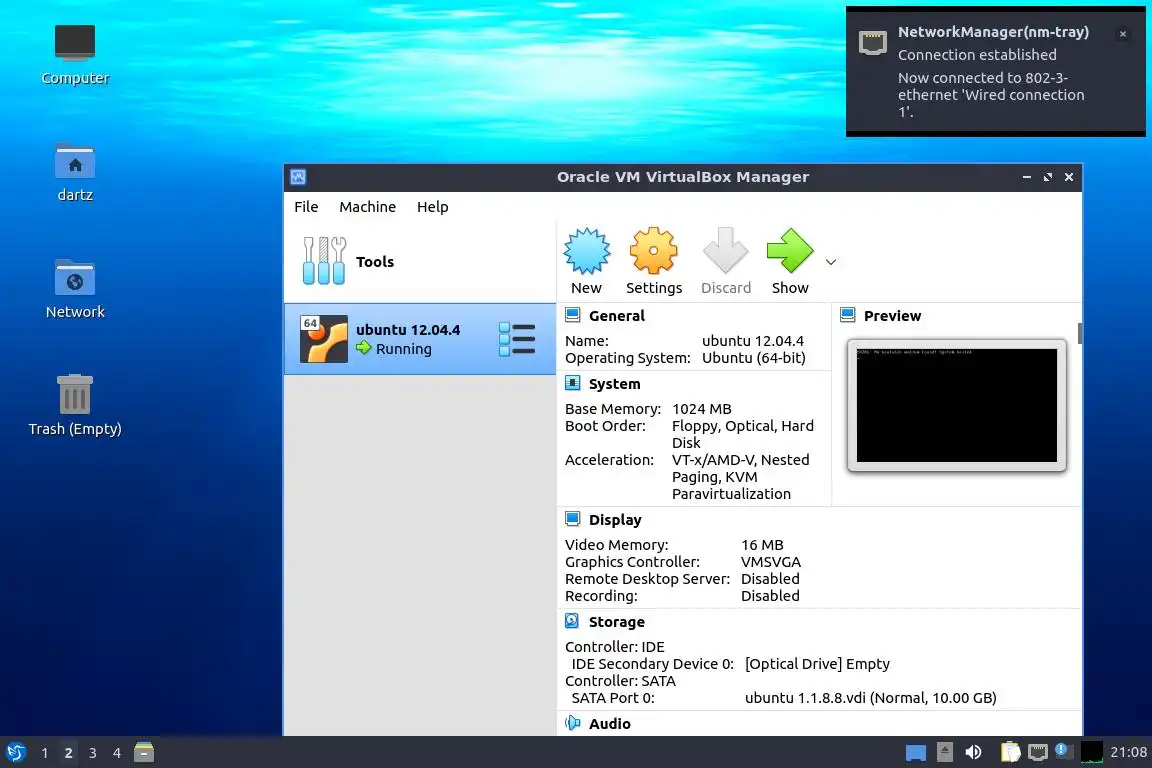Click the details pane vertical scrollbar
1152x768 pixels.
pyautogui.click(x=1079, y=333)
